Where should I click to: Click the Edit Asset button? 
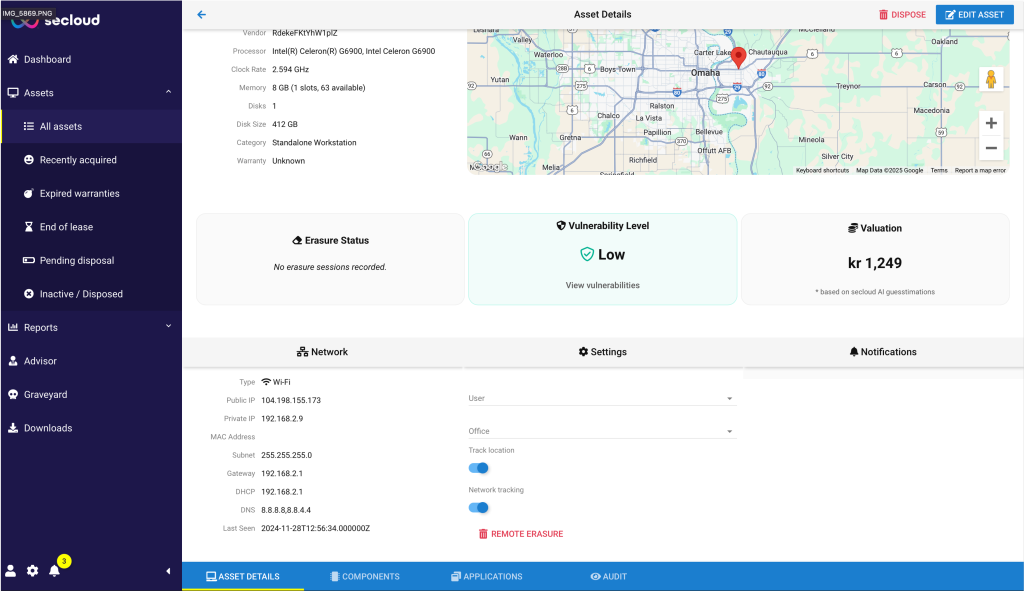[x=973, y=15]
